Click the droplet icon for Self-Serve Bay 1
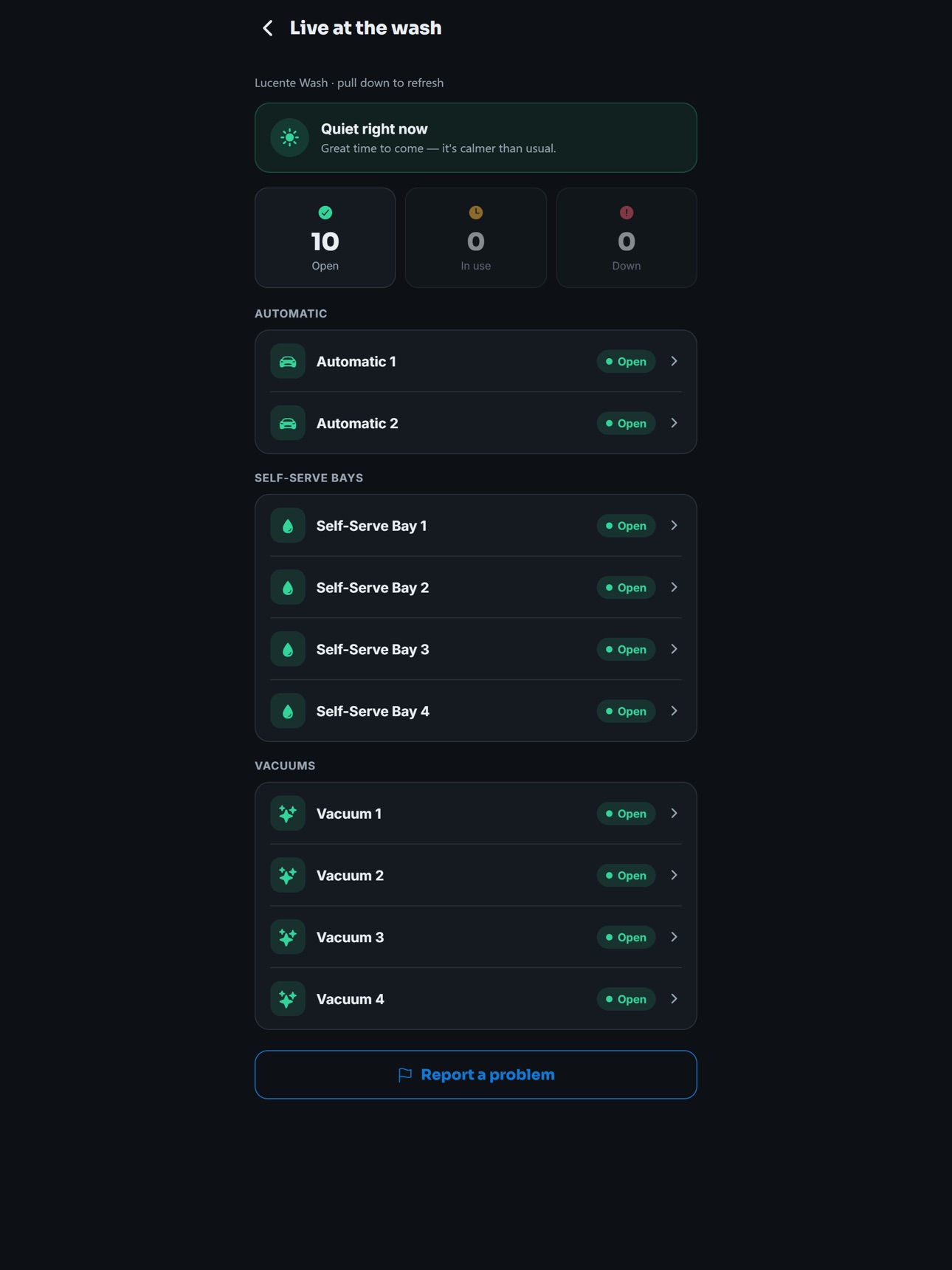This screenshot has width=952, height=1270. click(288, 526)
